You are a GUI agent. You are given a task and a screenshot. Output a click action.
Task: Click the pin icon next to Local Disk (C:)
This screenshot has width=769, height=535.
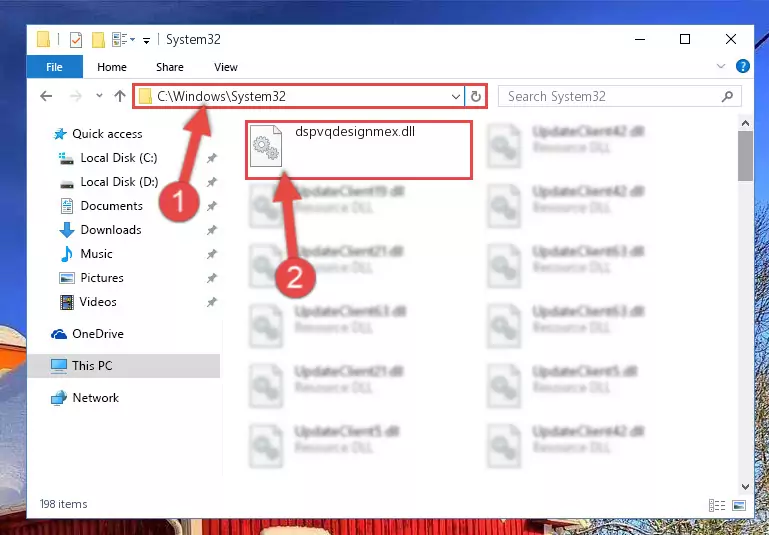click(x=212, y=158)
